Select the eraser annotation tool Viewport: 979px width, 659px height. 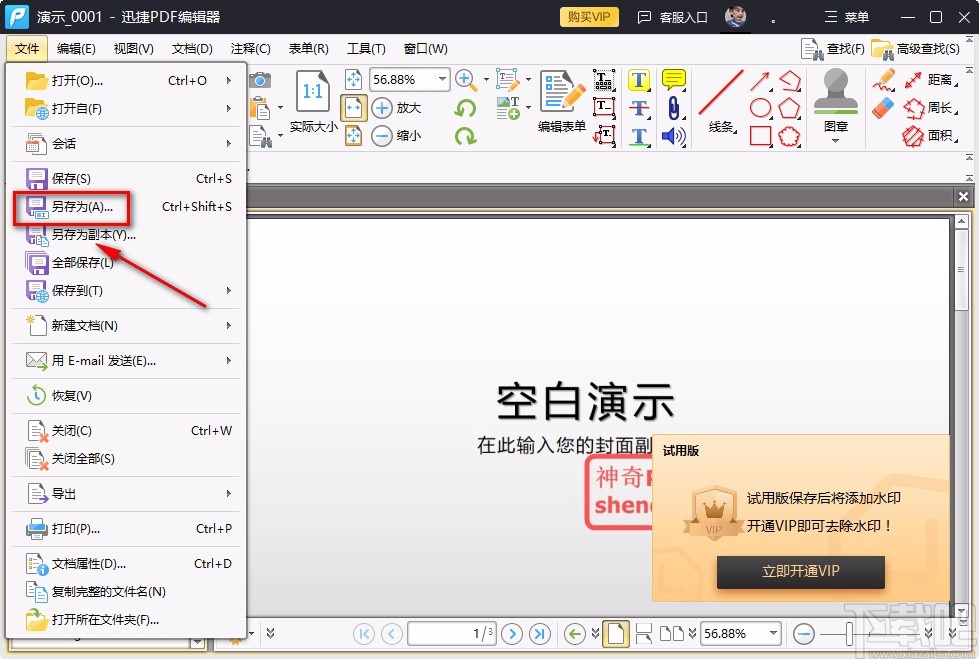click(x=881, y=105)
